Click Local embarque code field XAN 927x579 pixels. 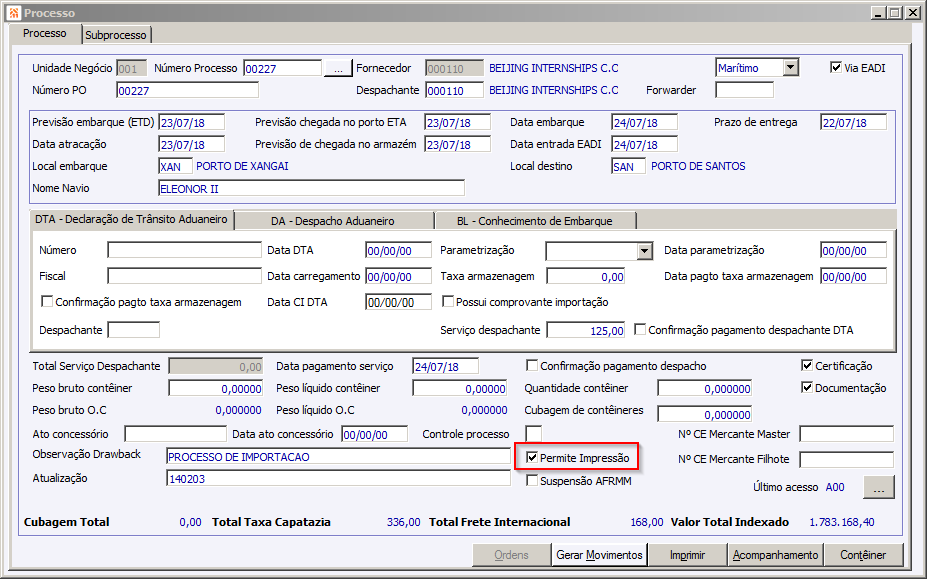tap(176, 166)
